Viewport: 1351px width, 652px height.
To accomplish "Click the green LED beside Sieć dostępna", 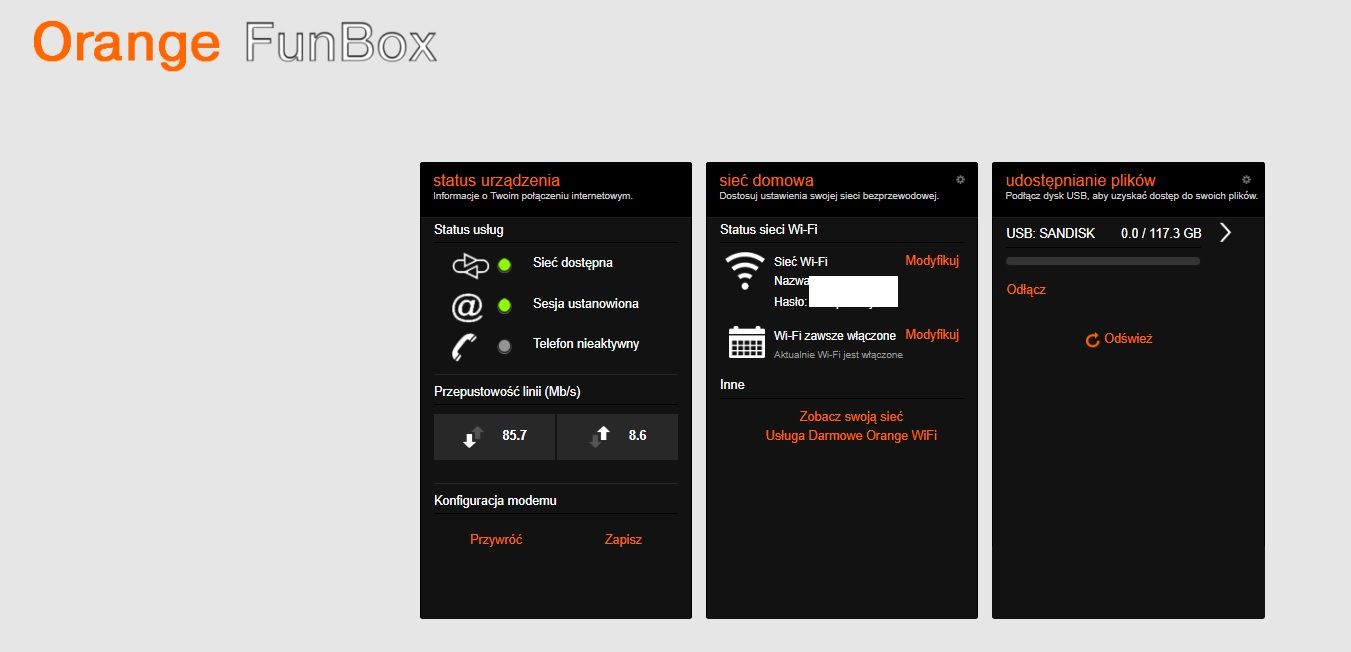I will pos(504,265).
